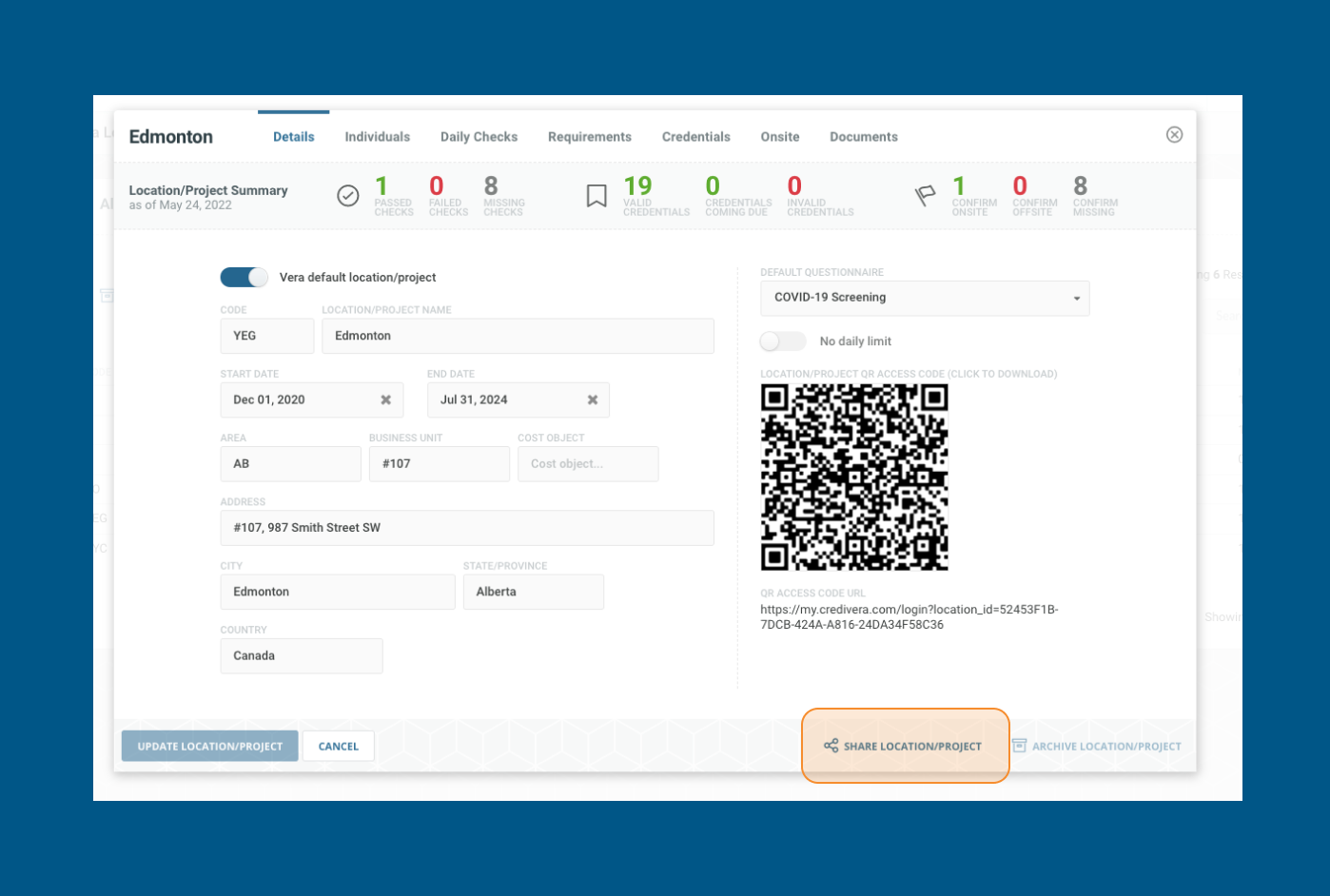Click the onsite confirmation flag icon

point(926,196)
